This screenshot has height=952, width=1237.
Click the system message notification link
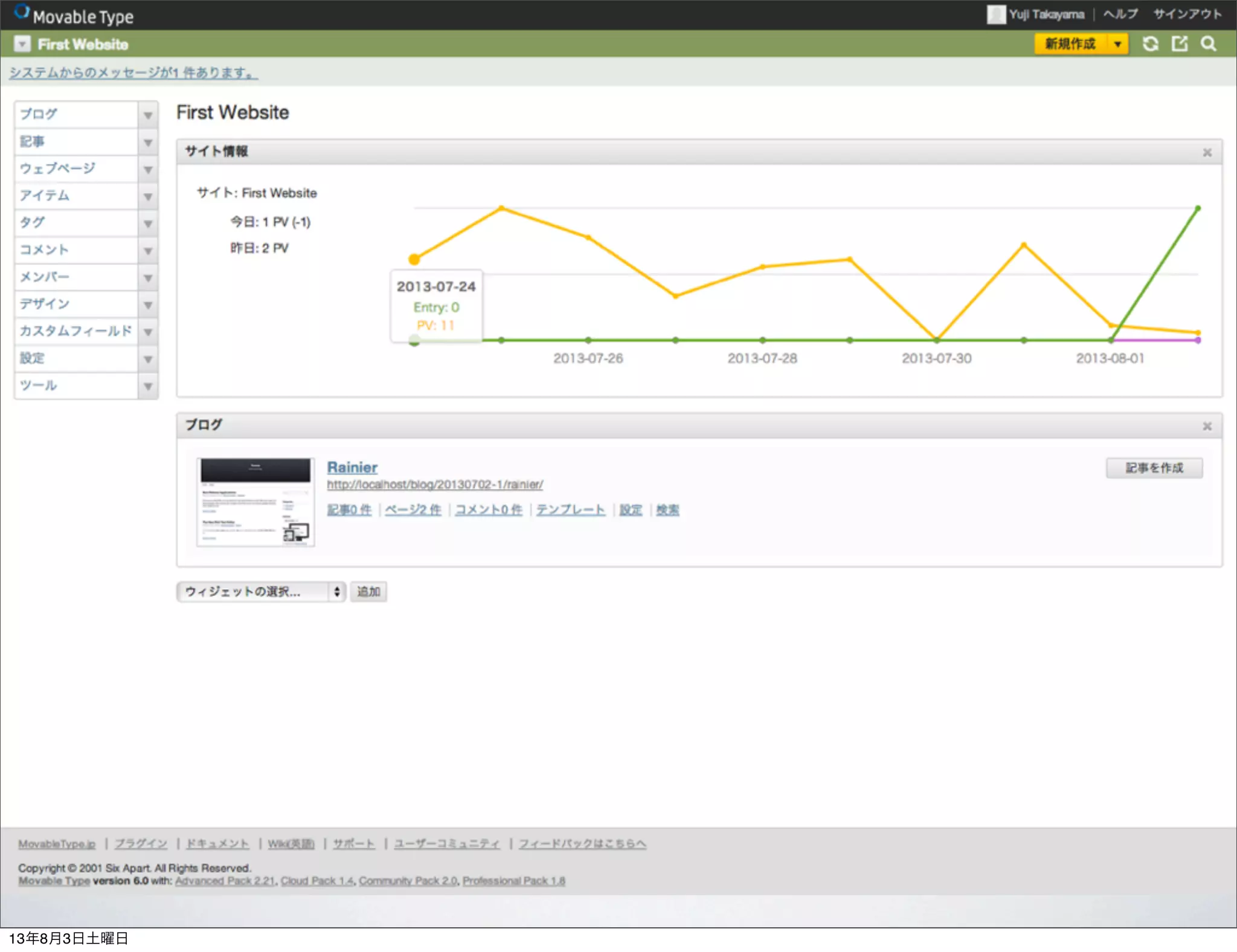(x=133, y=73)
